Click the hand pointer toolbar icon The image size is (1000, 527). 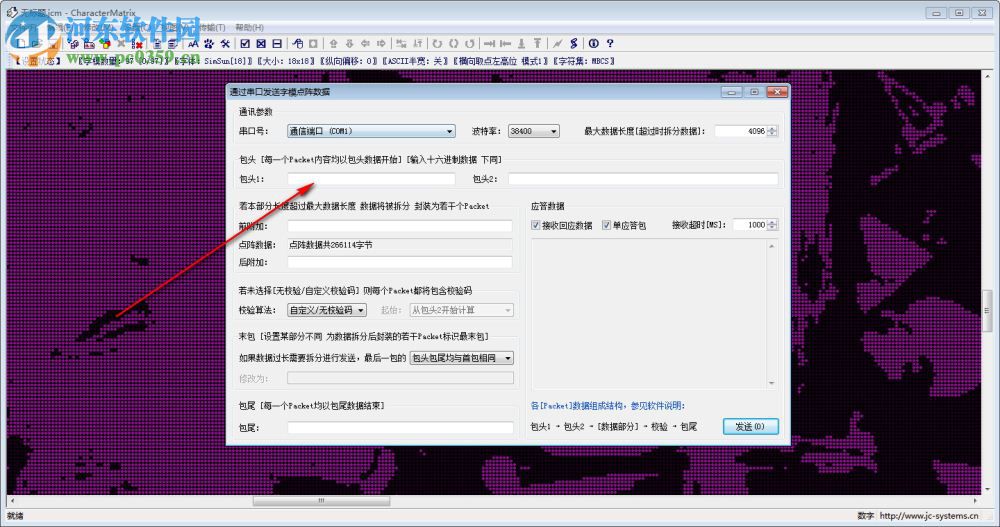tap(298, 43)
